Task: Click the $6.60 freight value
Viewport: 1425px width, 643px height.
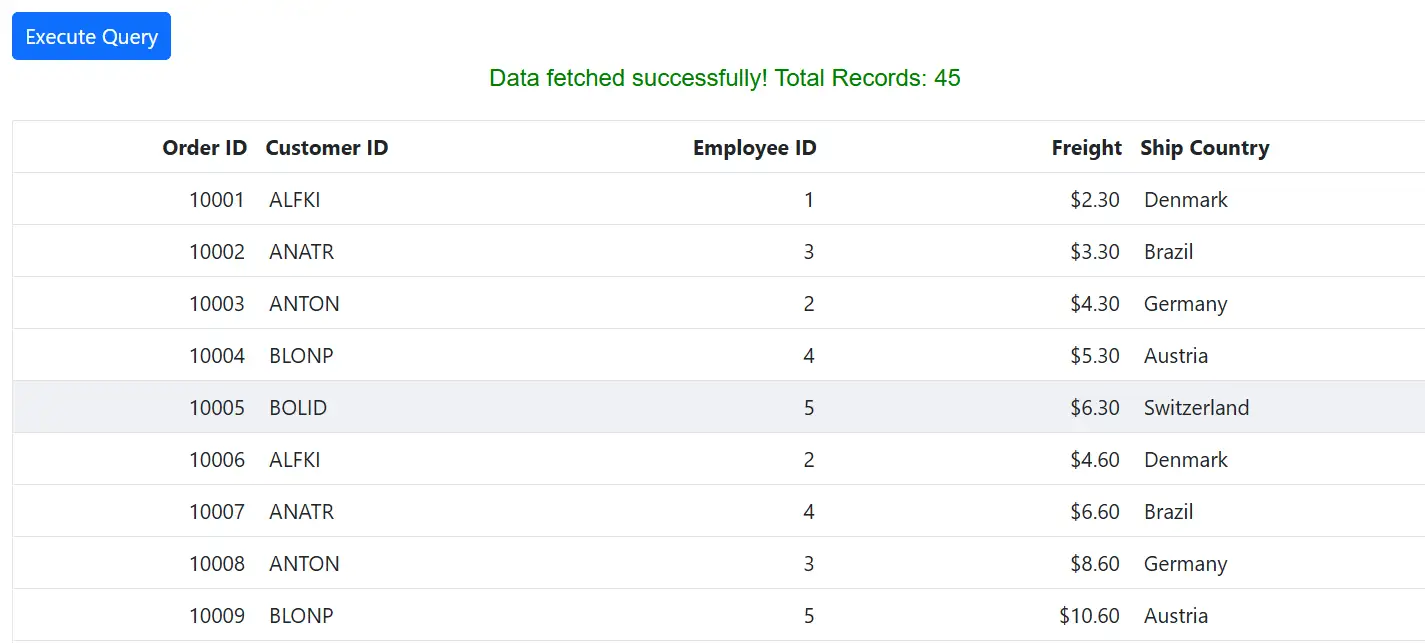Action: 1095,512
